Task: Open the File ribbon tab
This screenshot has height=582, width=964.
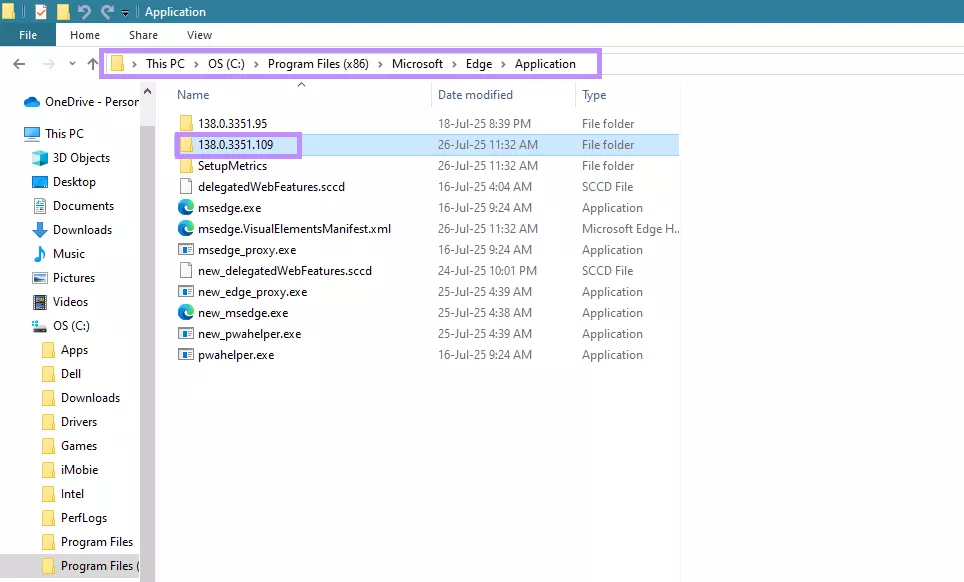Action: (x=28, y=35)
